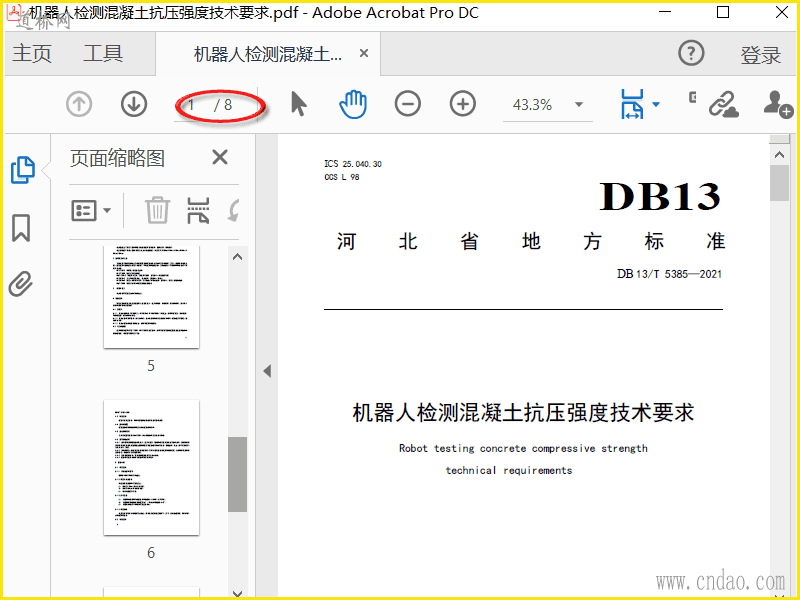The height and width of the screenshot is (600, 800).
Task: Switch to the 主页 tab
Action: 32,53
